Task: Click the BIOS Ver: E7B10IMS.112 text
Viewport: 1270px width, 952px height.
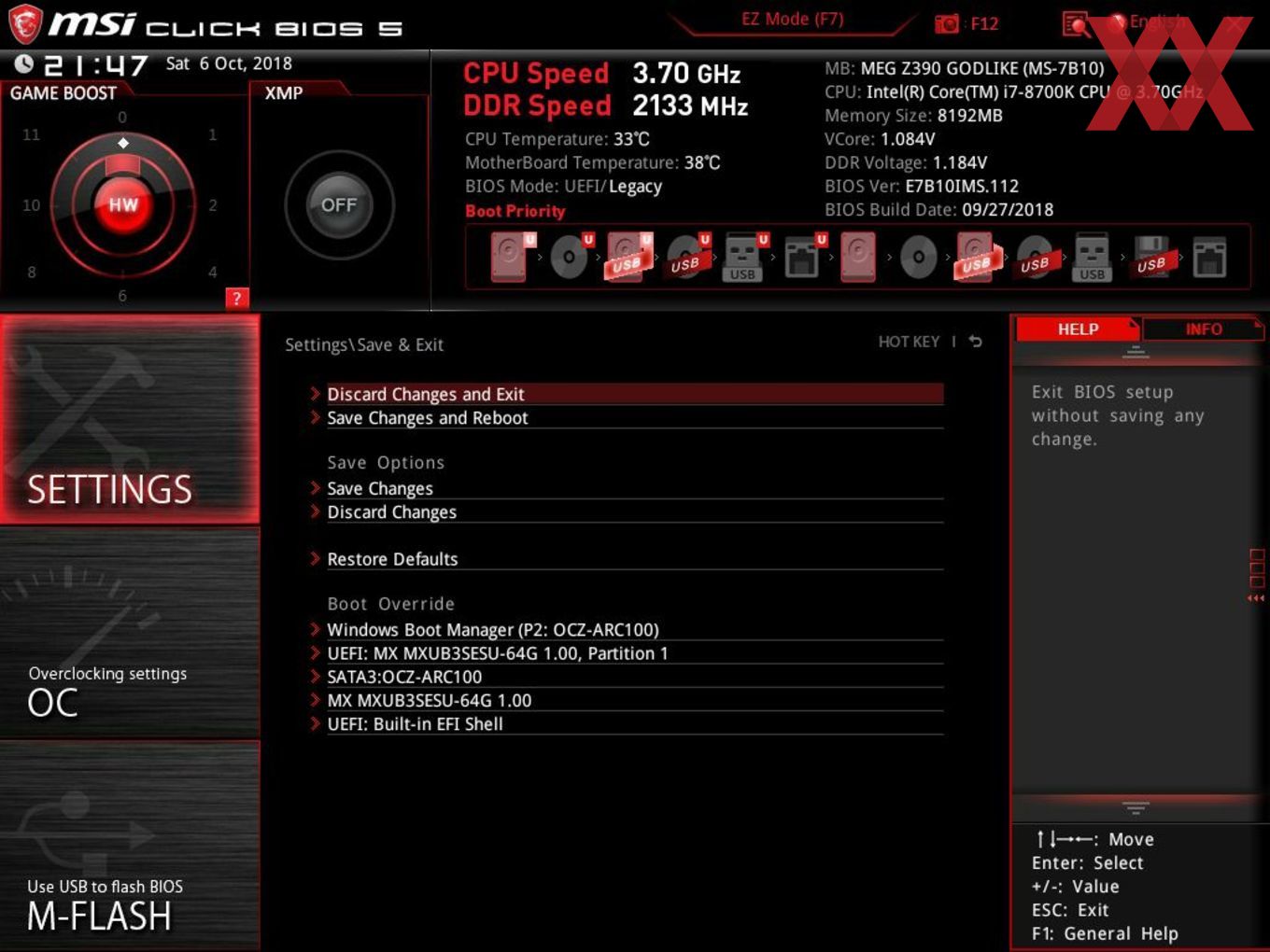Action: click(x=922, y=186)
